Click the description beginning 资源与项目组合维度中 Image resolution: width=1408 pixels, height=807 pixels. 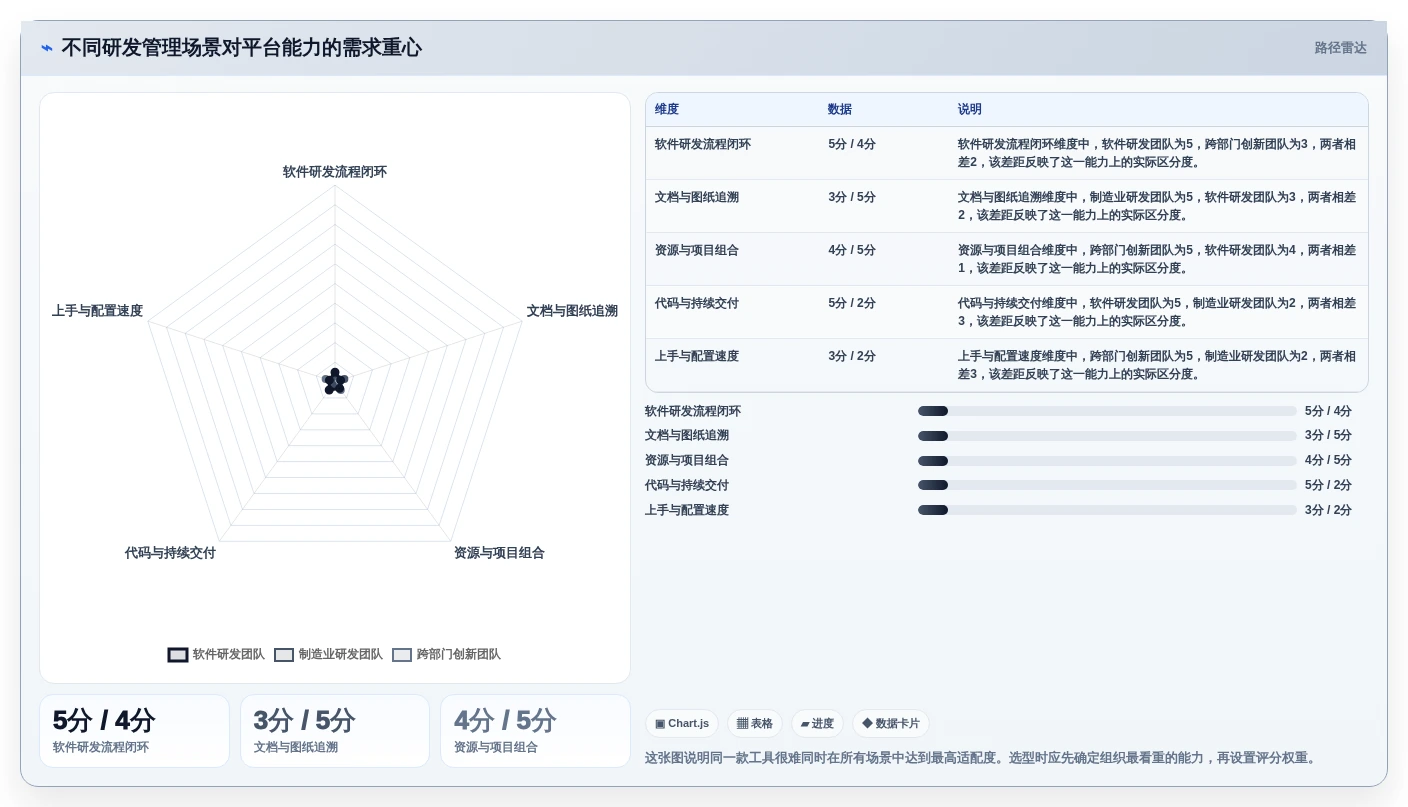click(x=1157, y=259)
